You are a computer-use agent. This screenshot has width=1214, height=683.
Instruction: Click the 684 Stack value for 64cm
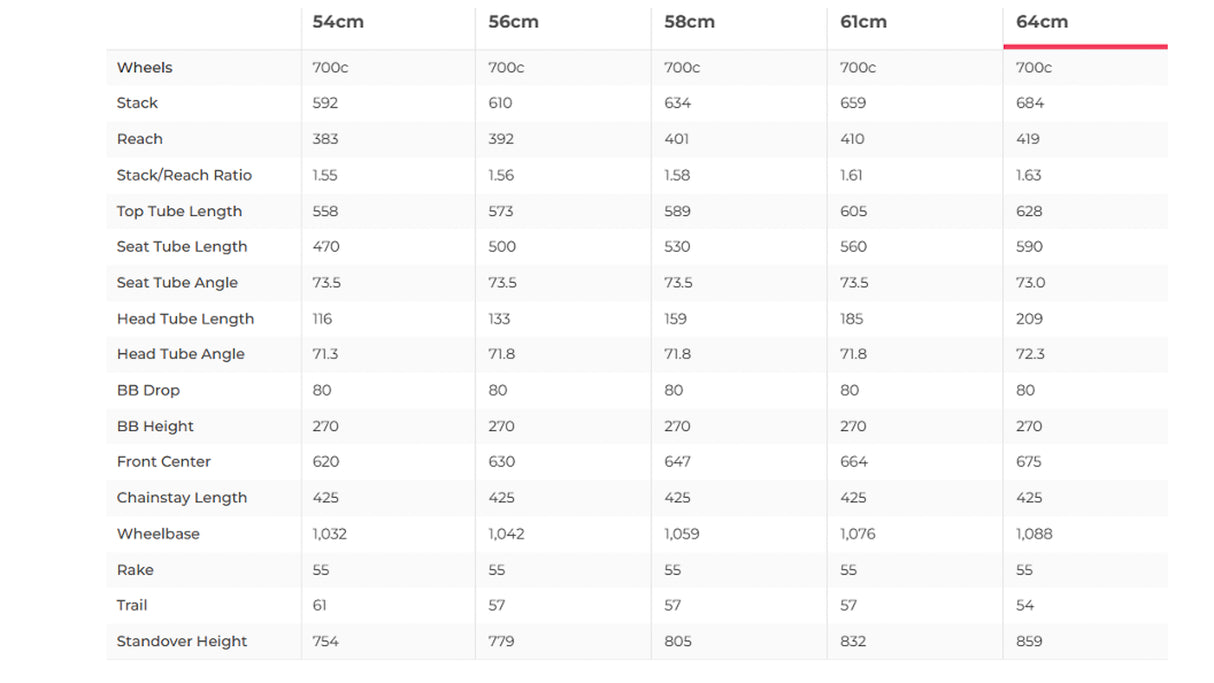click(1030, 103)
